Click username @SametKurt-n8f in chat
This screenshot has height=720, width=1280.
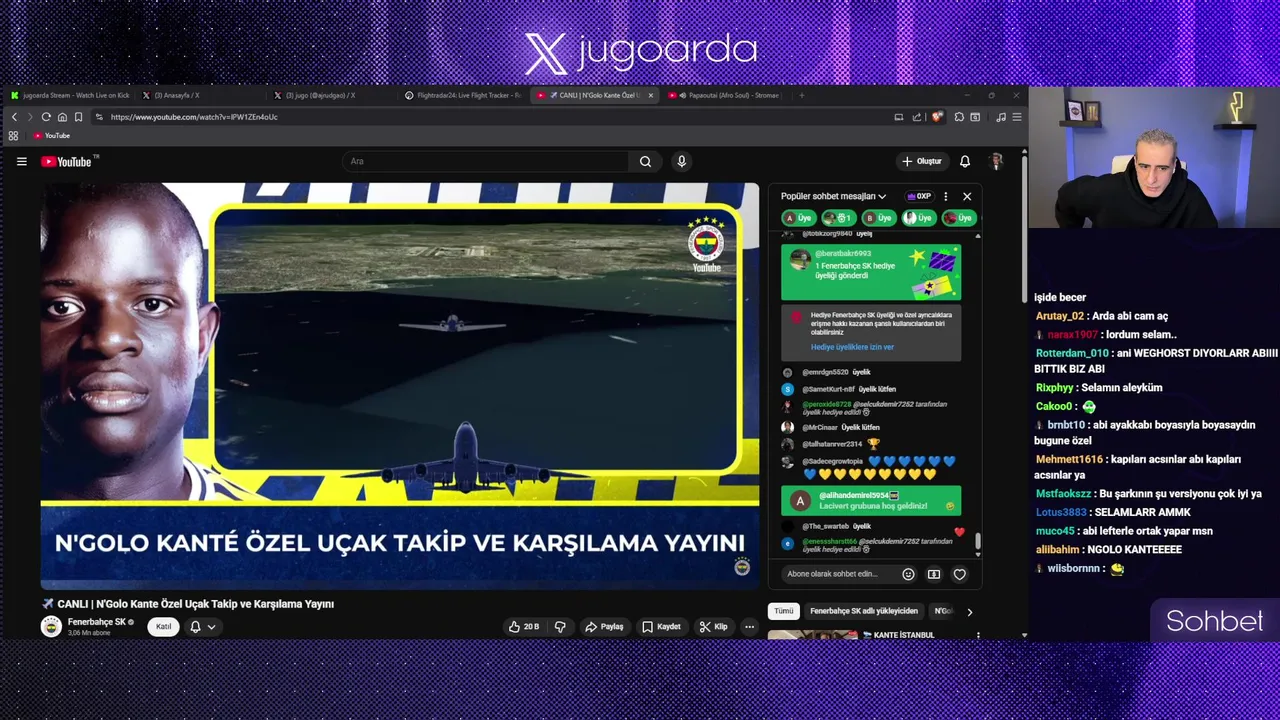(828, 389)
